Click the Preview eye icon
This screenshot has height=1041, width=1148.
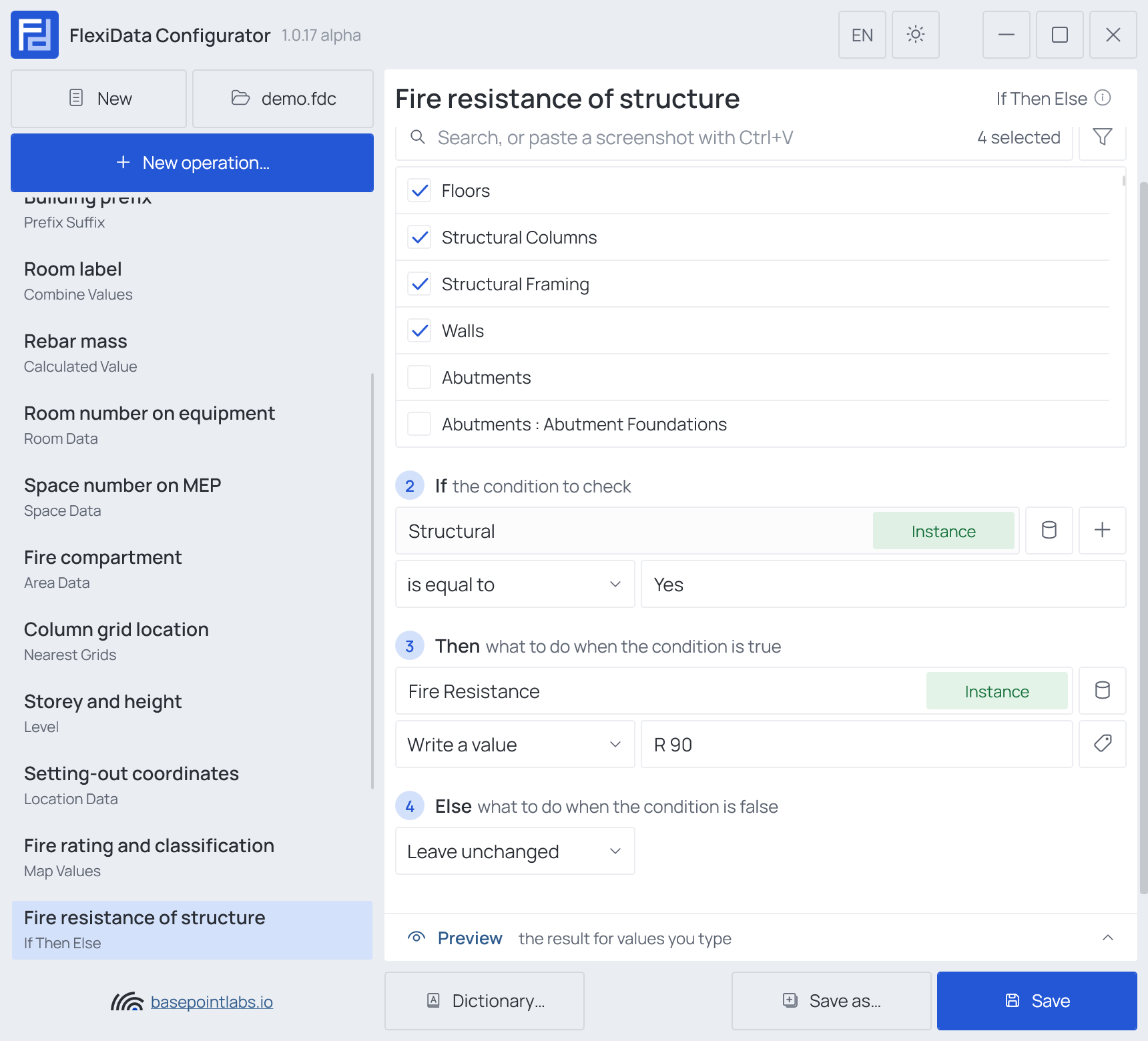pos(416,938)
